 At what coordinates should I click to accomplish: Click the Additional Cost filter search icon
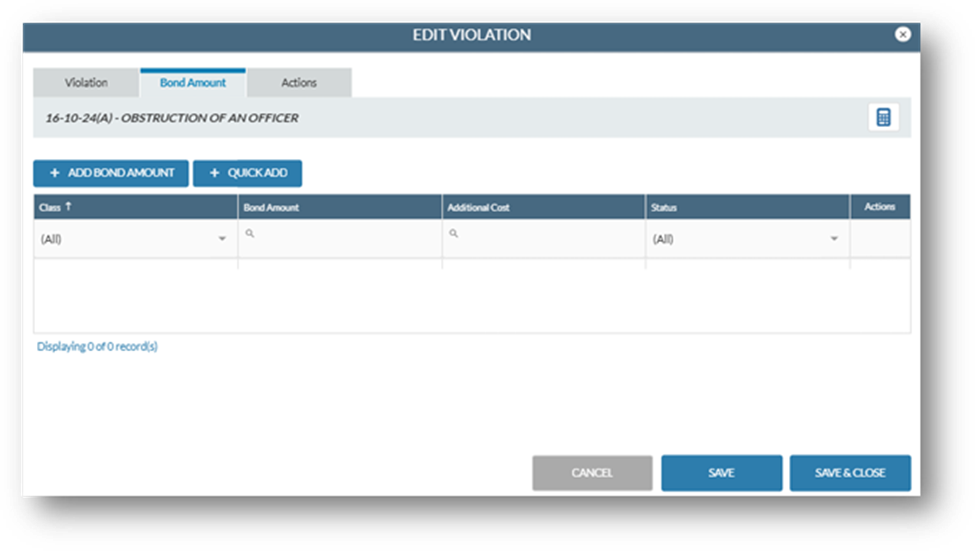click(x=454, y=234)
